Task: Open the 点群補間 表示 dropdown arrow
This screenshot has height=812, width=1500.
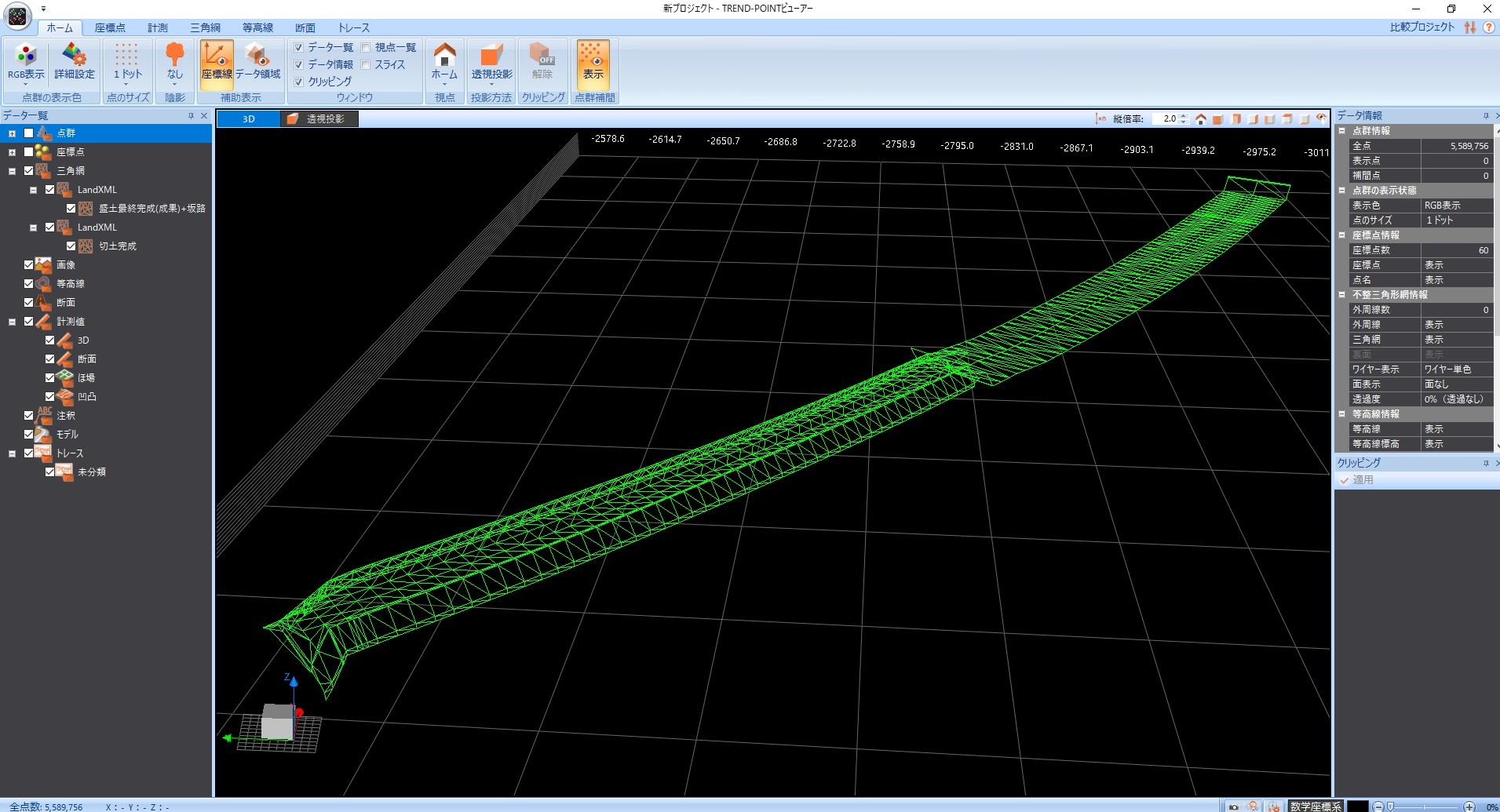Action: [x=594, y=86]
